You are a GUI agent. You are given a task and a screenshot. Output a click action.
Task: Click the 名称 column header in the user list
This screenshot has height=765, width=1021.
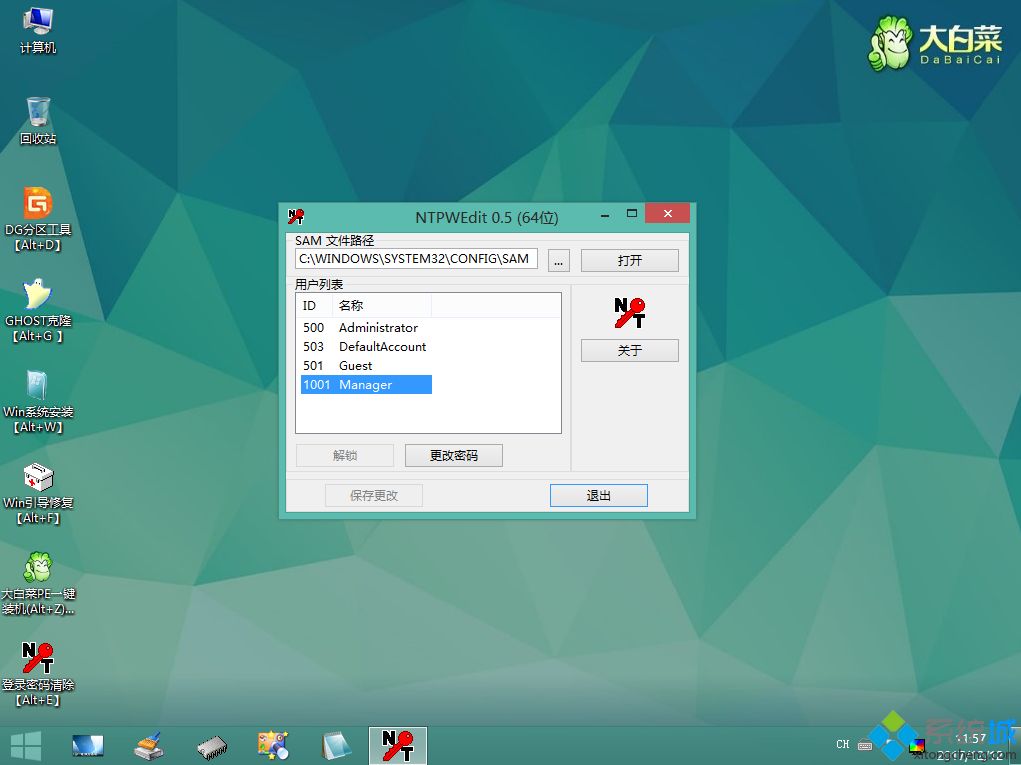[x=351, y=305]
